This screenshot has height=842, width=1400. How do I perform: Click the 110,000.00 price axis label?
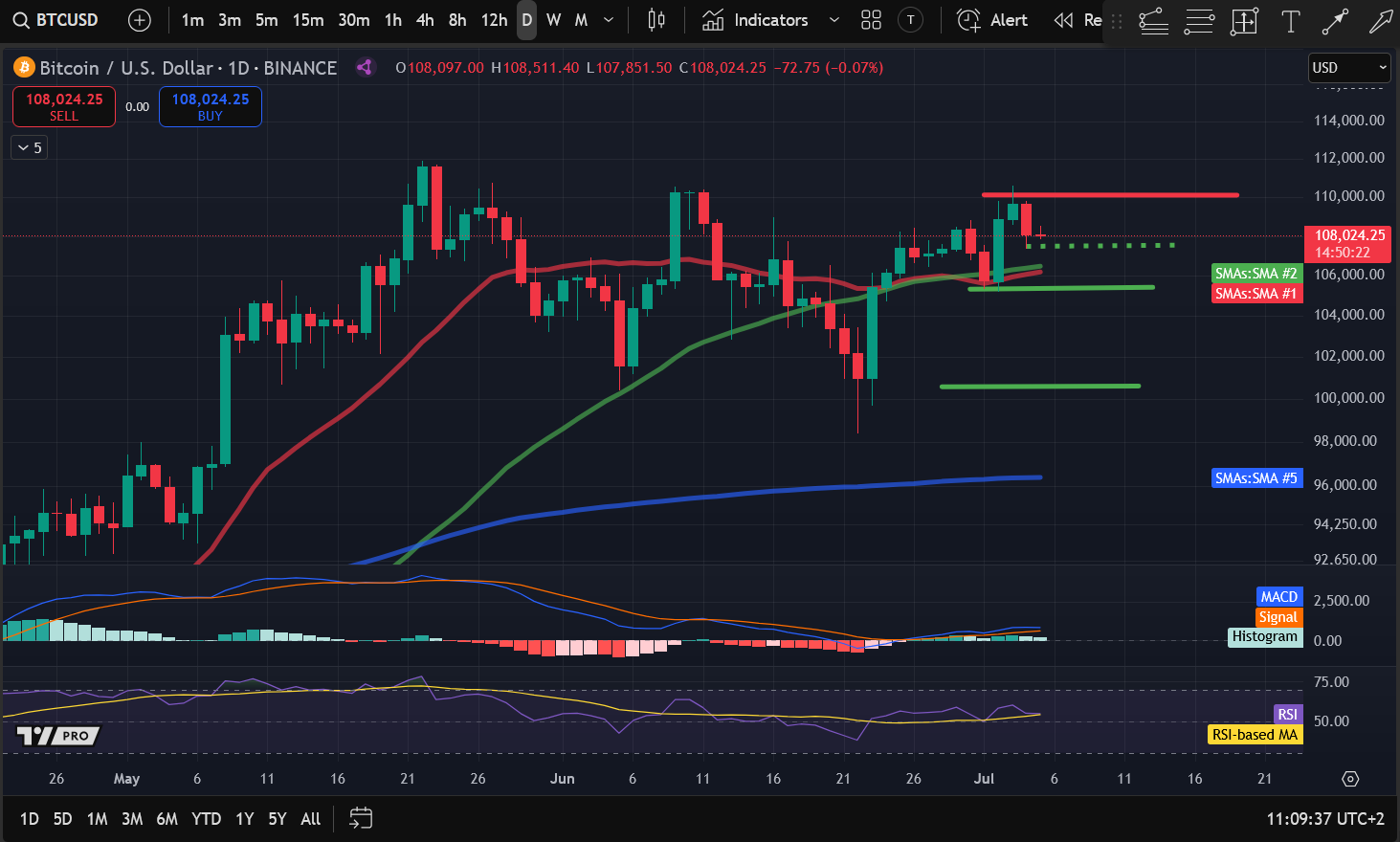pyautogui.click(x=1349, y=196)
